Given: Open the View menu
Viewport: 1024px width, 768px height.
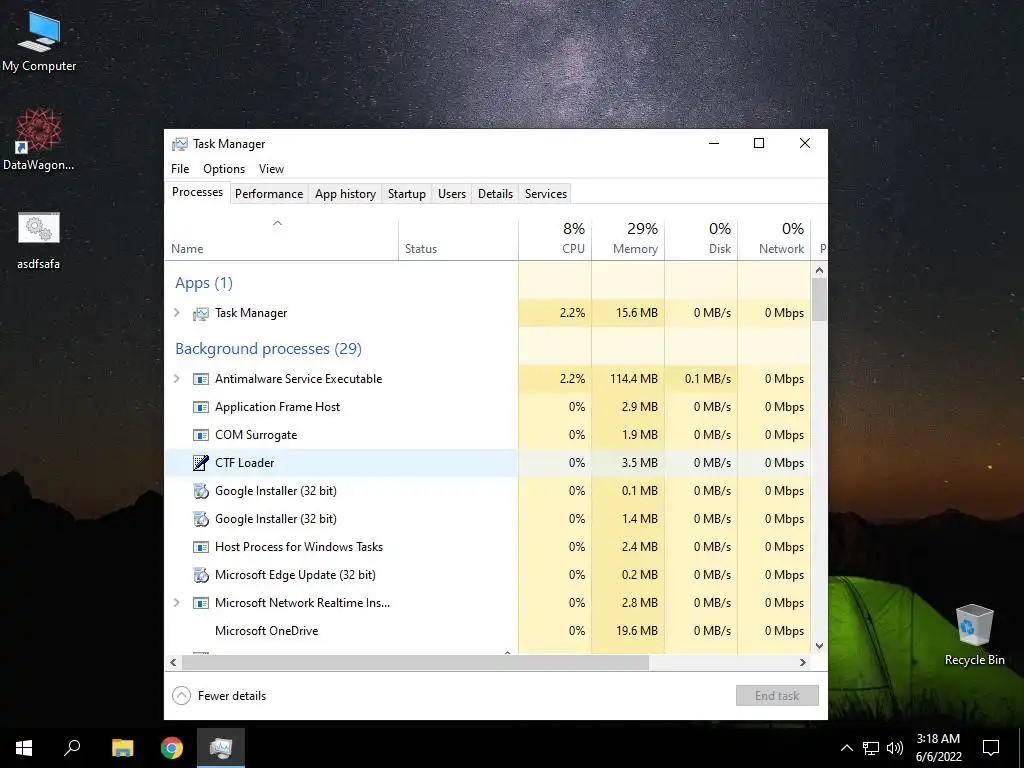Looking at the screenshot, I should pyautogui.click(x=271, y=169).
